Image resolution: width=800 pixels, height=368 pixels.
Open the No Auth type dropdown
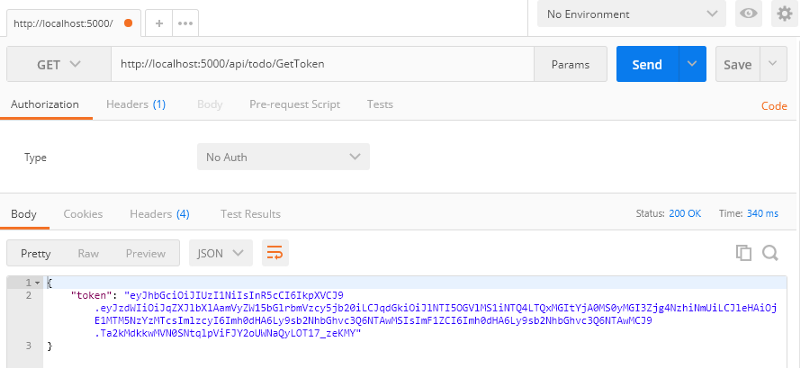coord(283,157)
